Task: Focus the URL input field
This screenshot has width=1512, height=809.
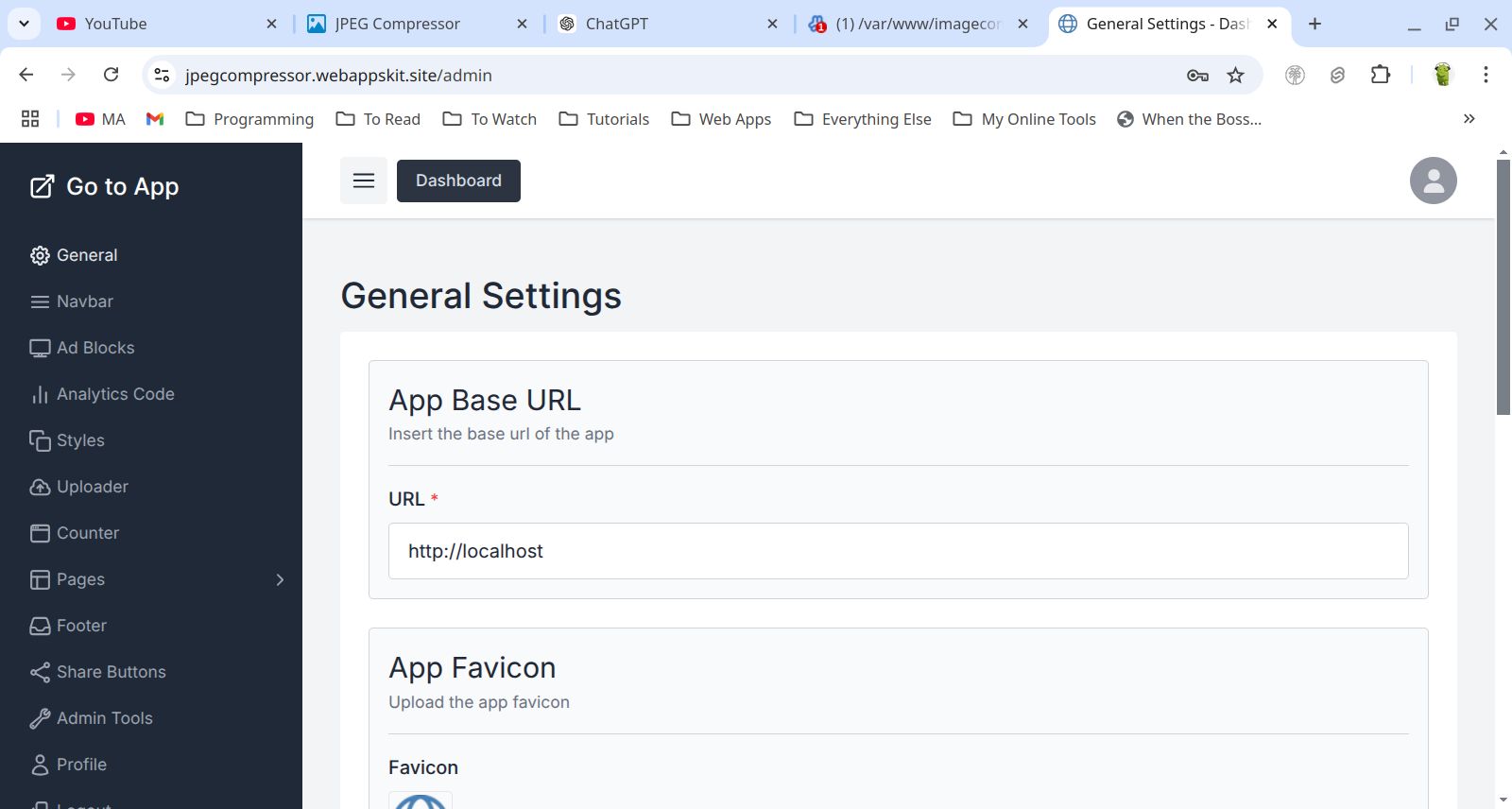Action: 898,551
